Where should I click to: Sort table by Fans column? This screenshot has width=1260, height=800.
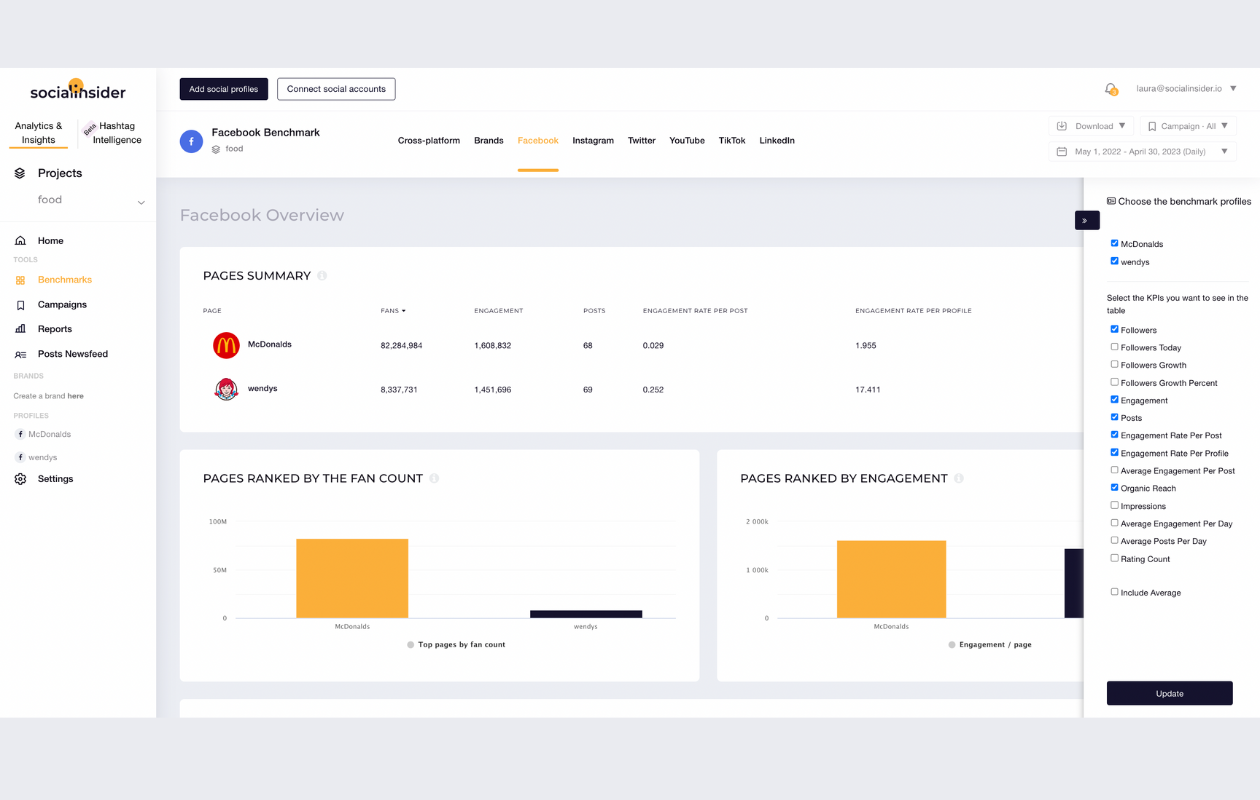[x=393, y=311]
